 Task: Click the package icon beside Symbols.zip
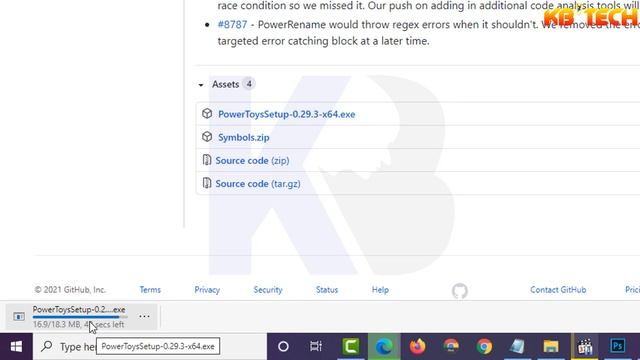(x=207, y=137)
